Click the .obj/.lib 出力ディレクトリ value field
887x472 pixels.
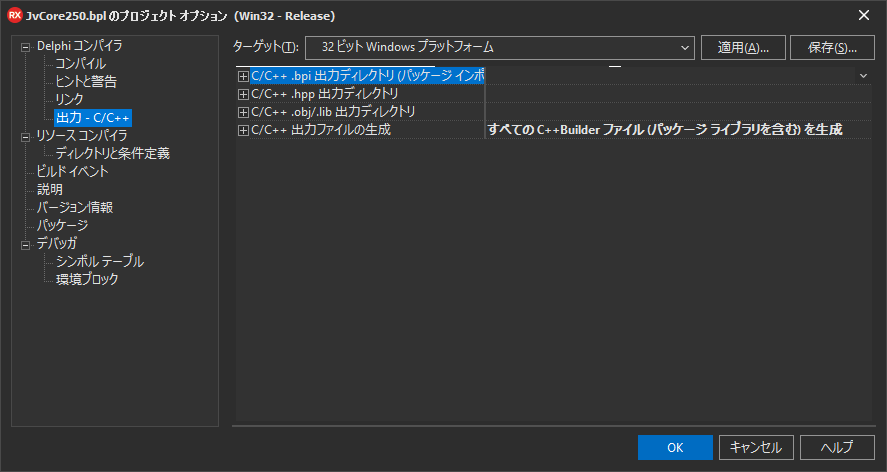[x=678, y=112]
